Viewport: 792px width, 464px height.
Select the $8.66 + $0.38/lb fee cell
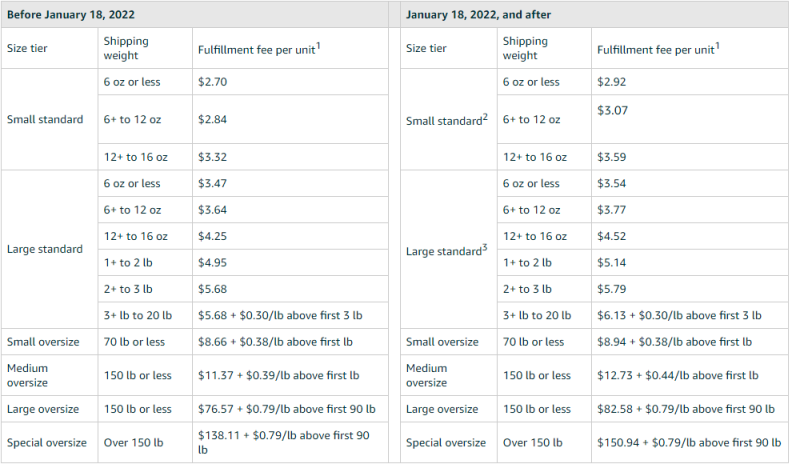pos(274,342)
